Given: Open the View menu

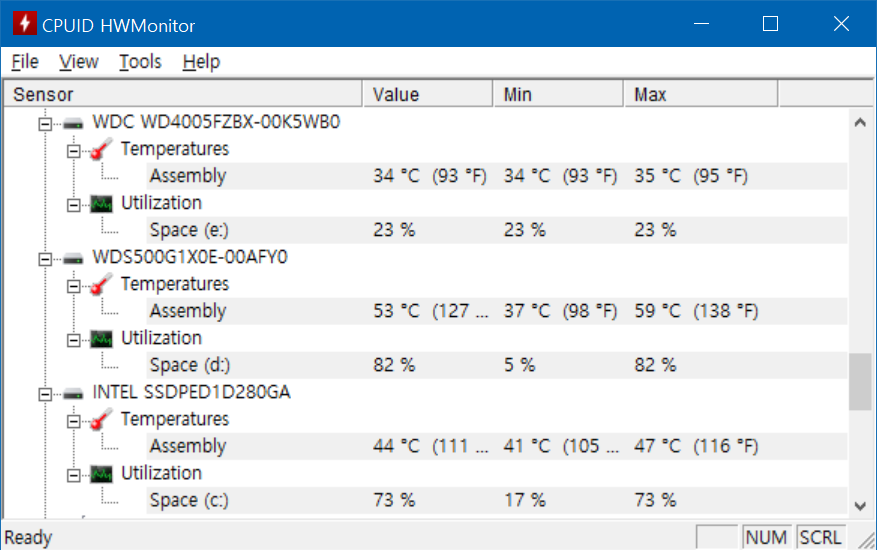Looking at the screenshot, I should point(79,62).
